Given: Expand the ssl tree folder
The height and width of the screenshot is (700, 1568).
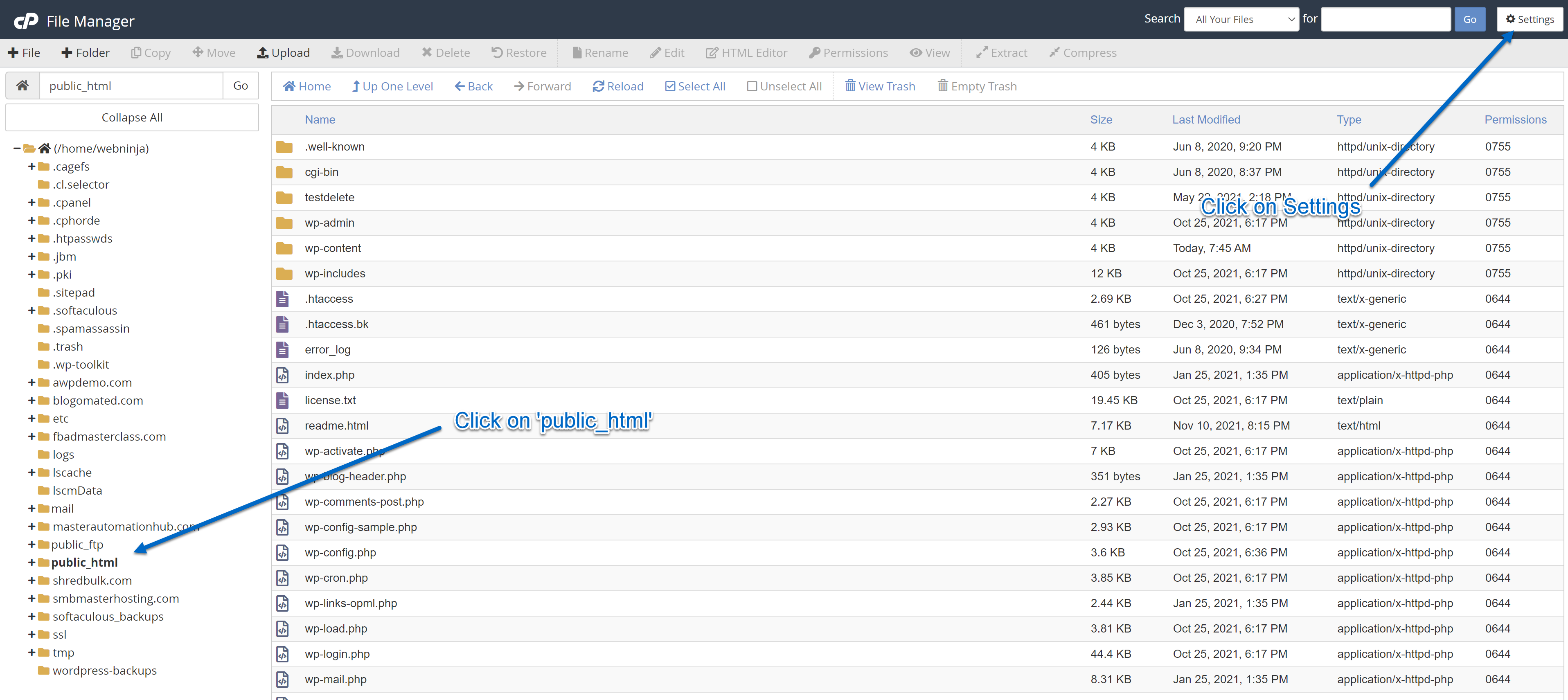Looking at the screenshot, I should click(x=32, y=634).
